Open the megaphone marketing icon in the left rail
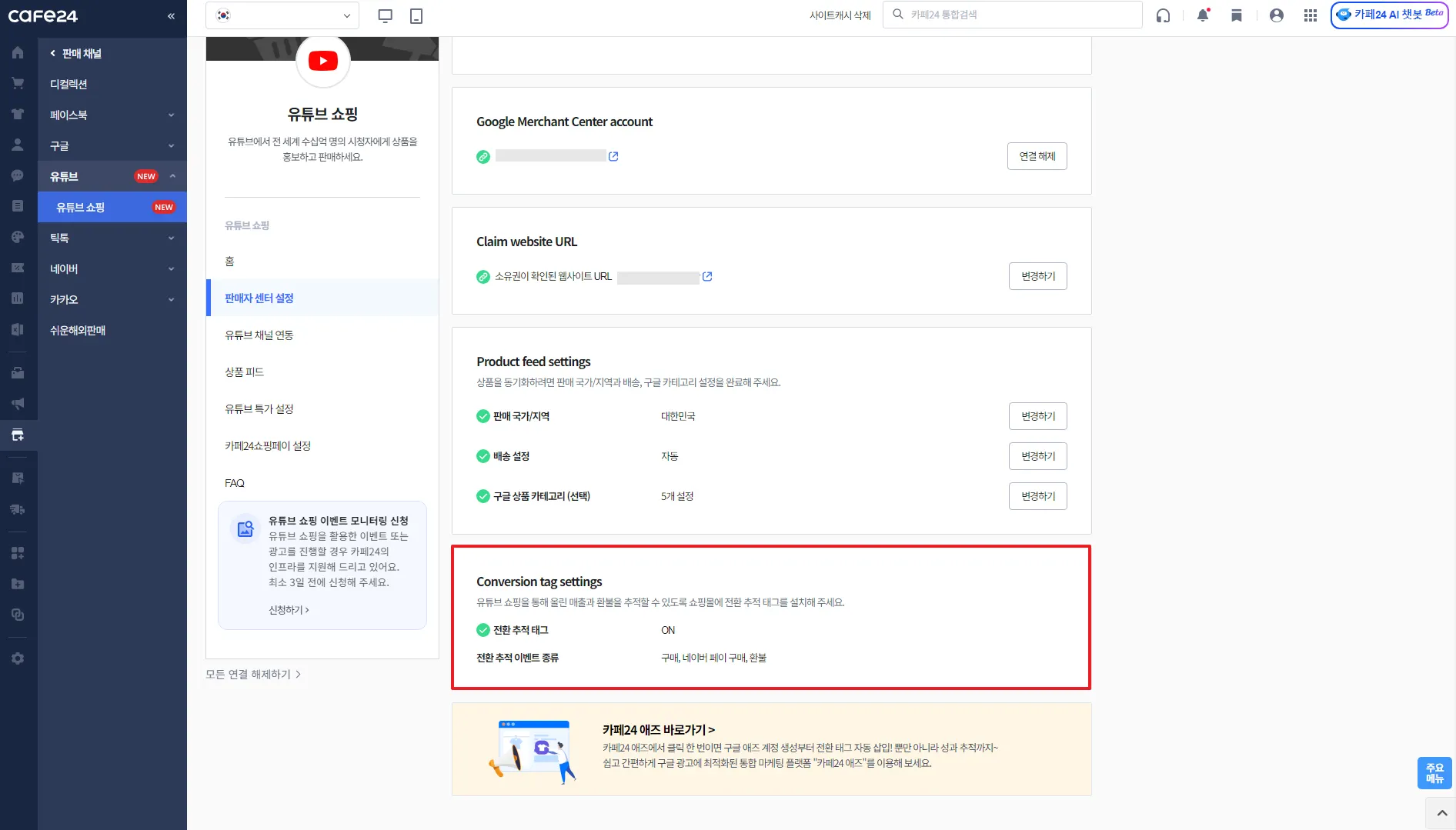Viewport: 1456px width, 830px height. (x=18, y=404)
